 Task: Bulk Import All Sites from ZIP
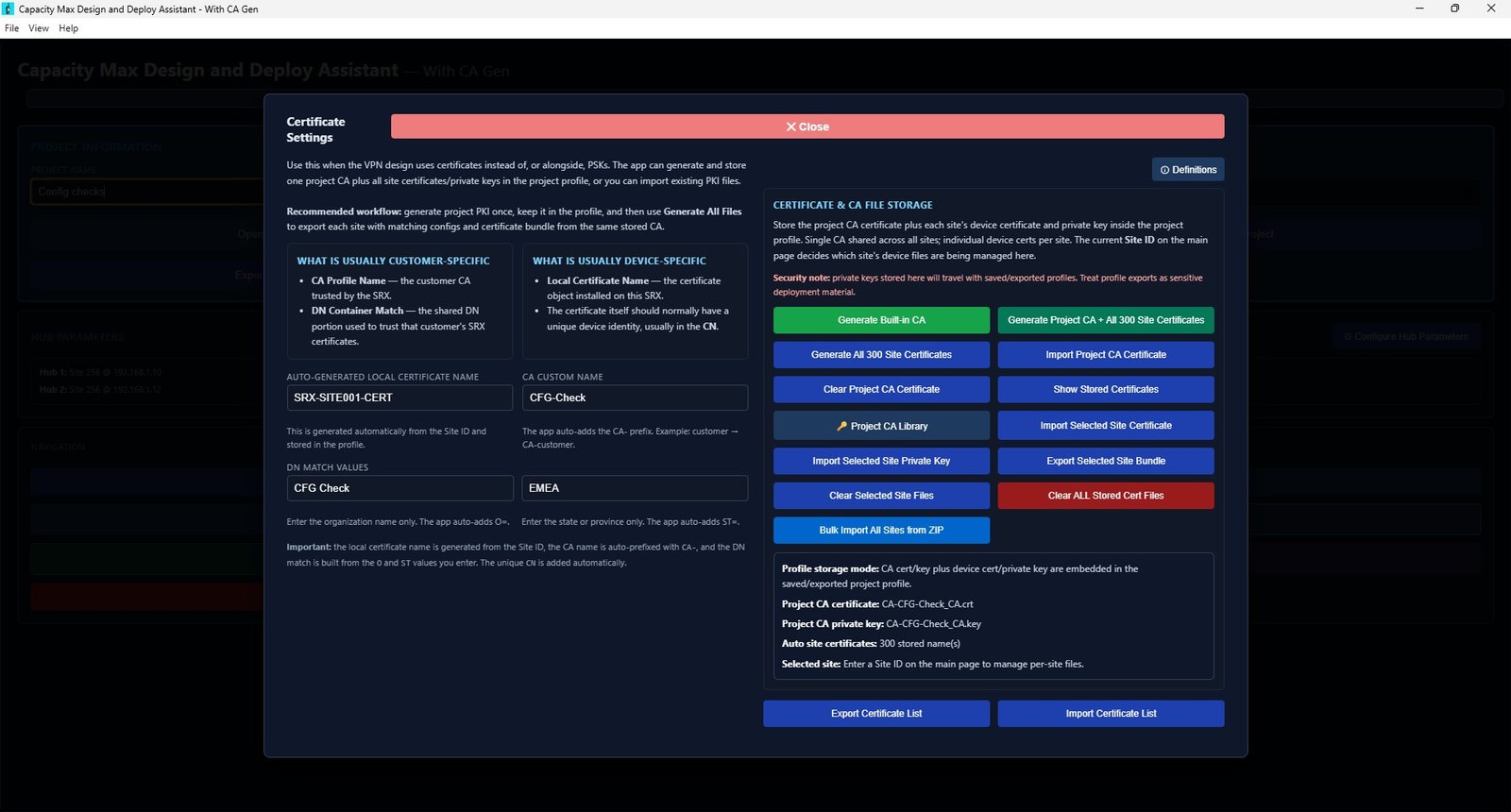tap(881, 531)
